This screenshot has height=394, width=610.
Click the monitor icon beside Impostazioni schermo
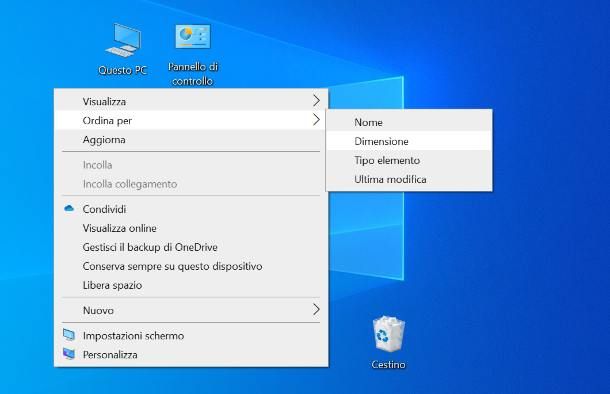pos(69,335)
